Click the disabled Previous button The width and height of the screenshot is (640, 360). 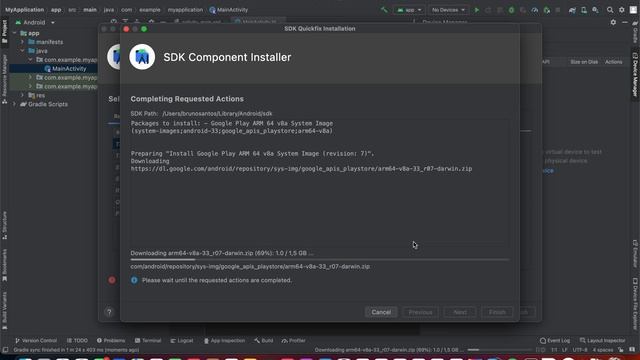[420, 312]
